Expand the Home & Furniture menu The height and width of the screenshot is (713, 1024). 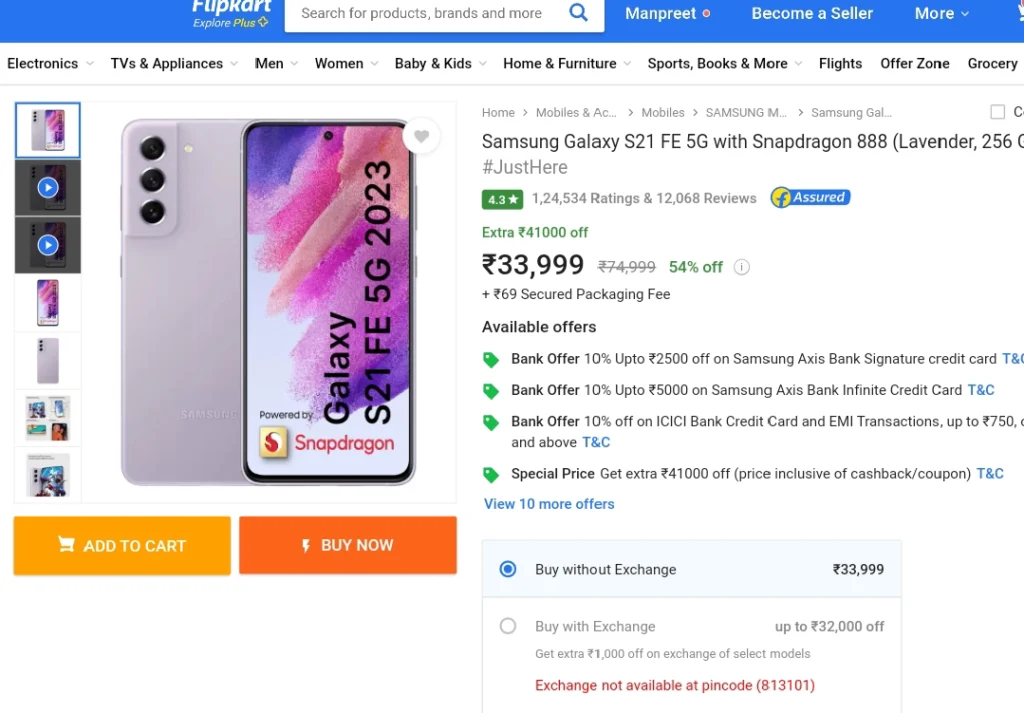tap(567, 63)
